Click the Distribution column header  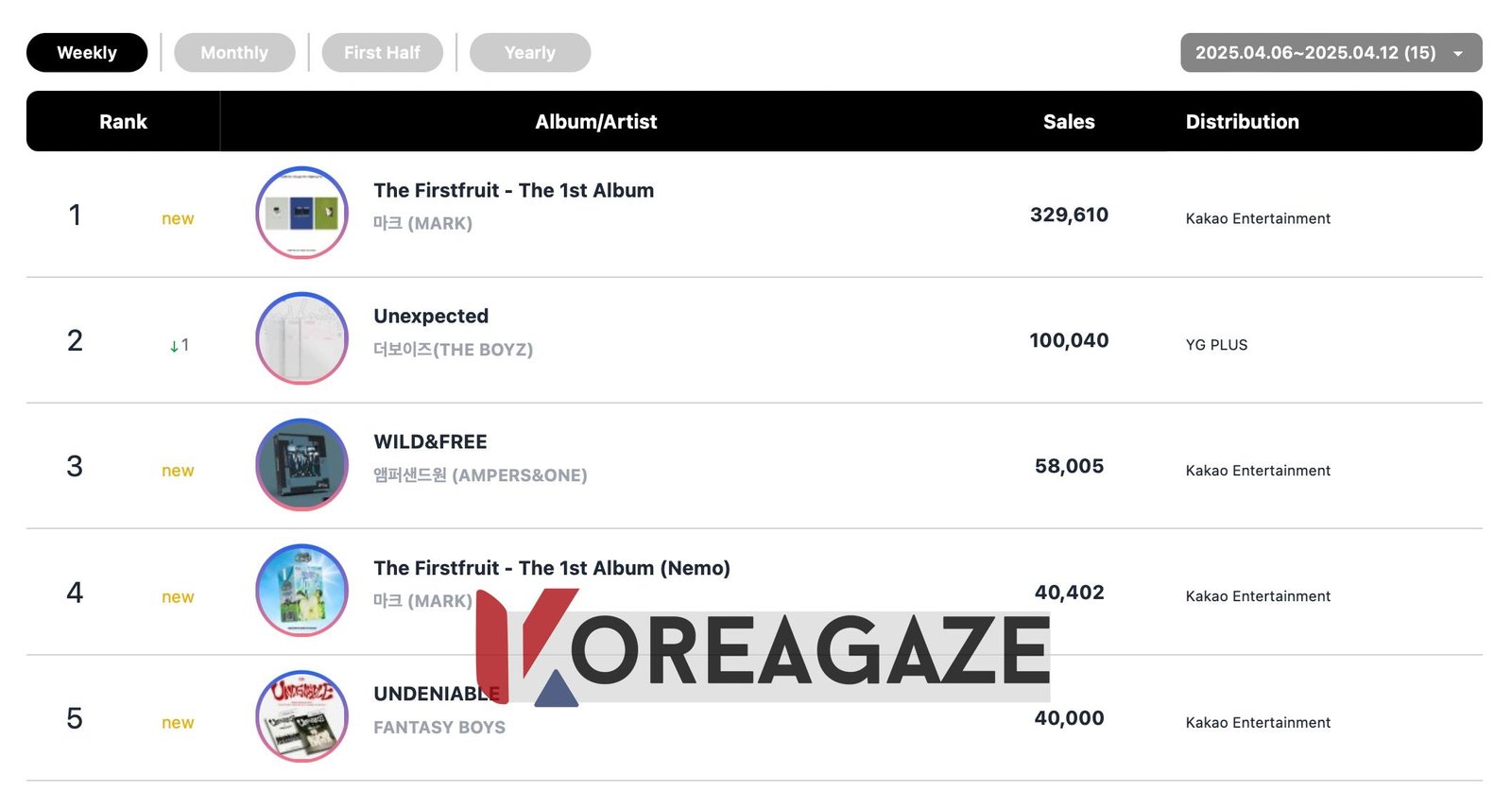(1242, 122)
